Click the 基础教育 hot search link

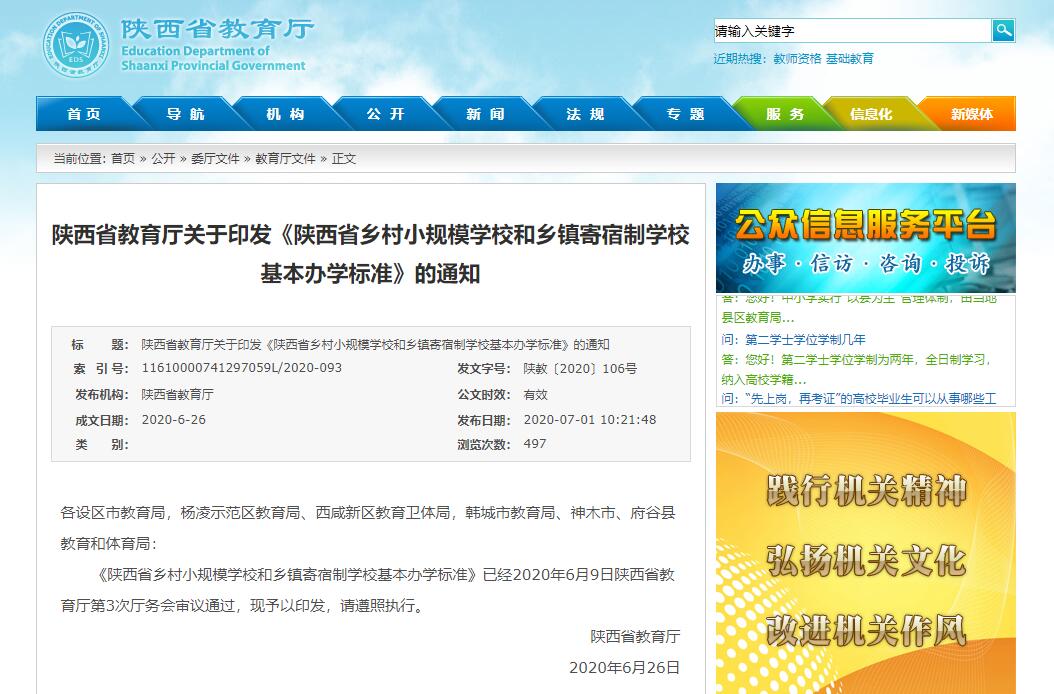(849, 59)
